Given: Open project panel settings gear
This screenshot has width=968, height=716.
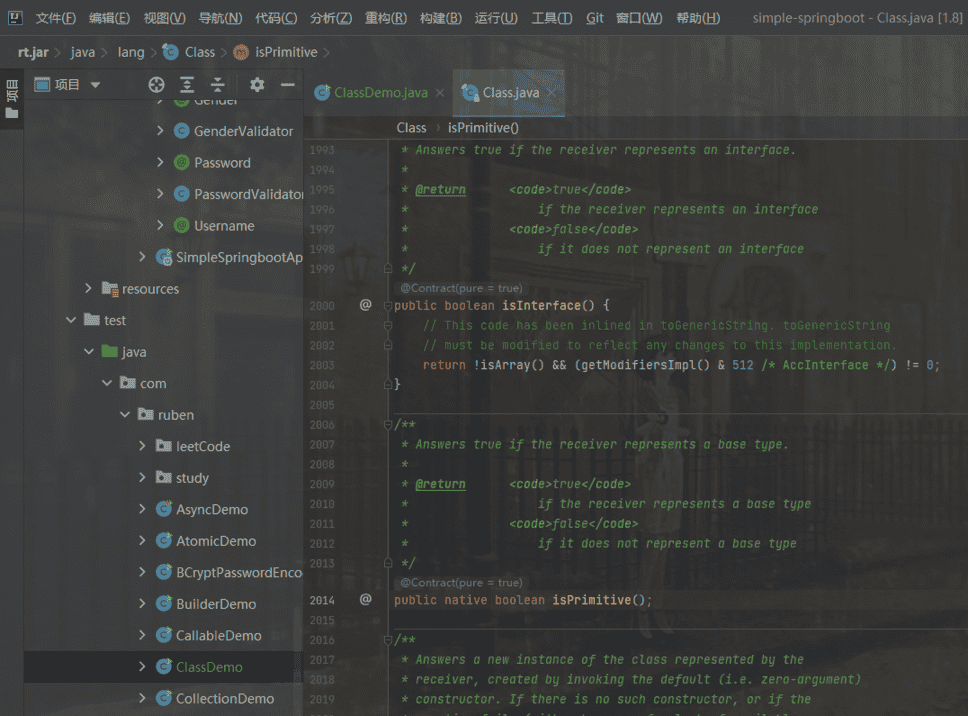Looking at the screenshot, I should coord(257,85).
